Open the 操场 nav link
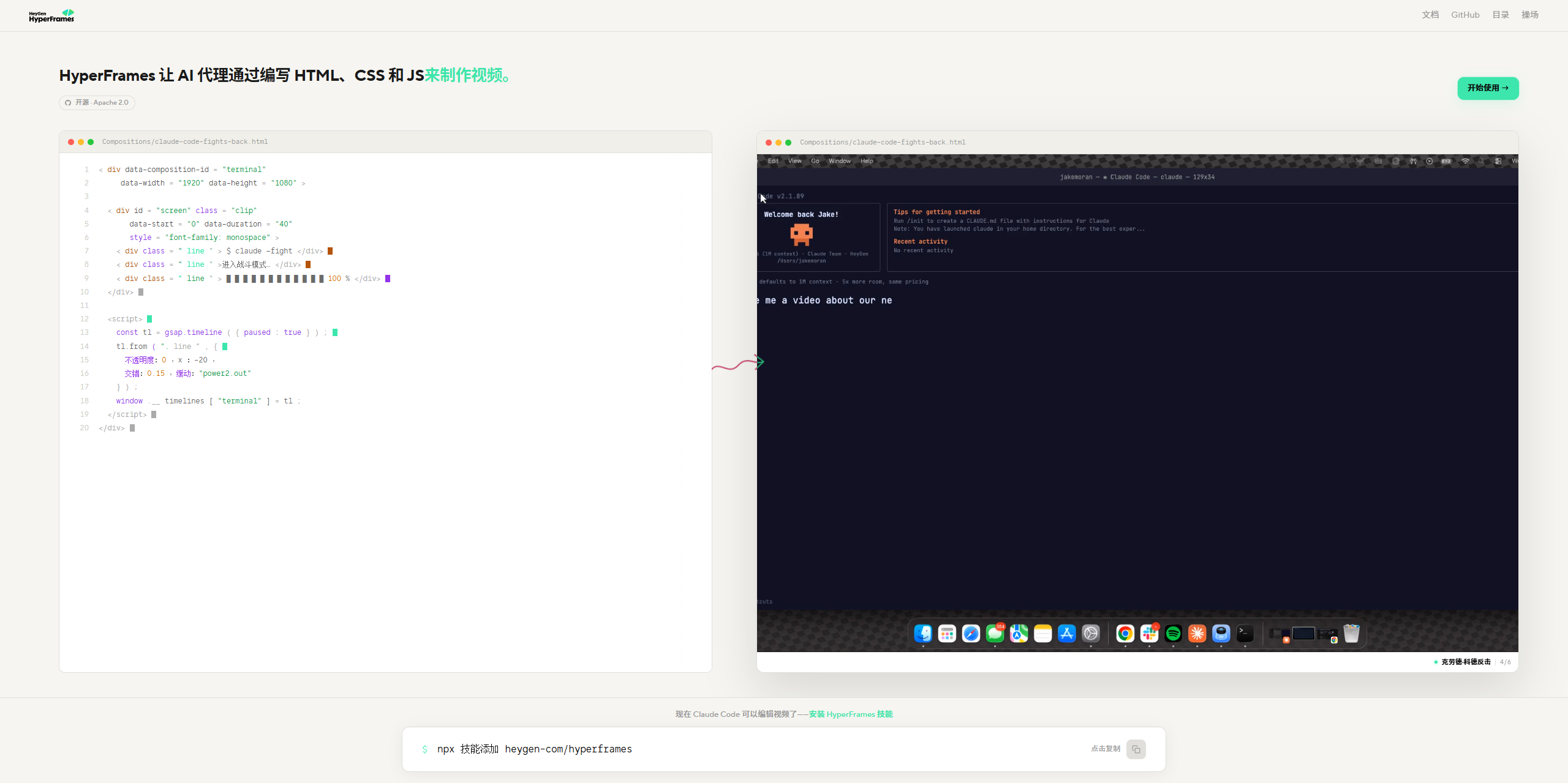Viewport: 1568px width, 783px height. 1530,15
